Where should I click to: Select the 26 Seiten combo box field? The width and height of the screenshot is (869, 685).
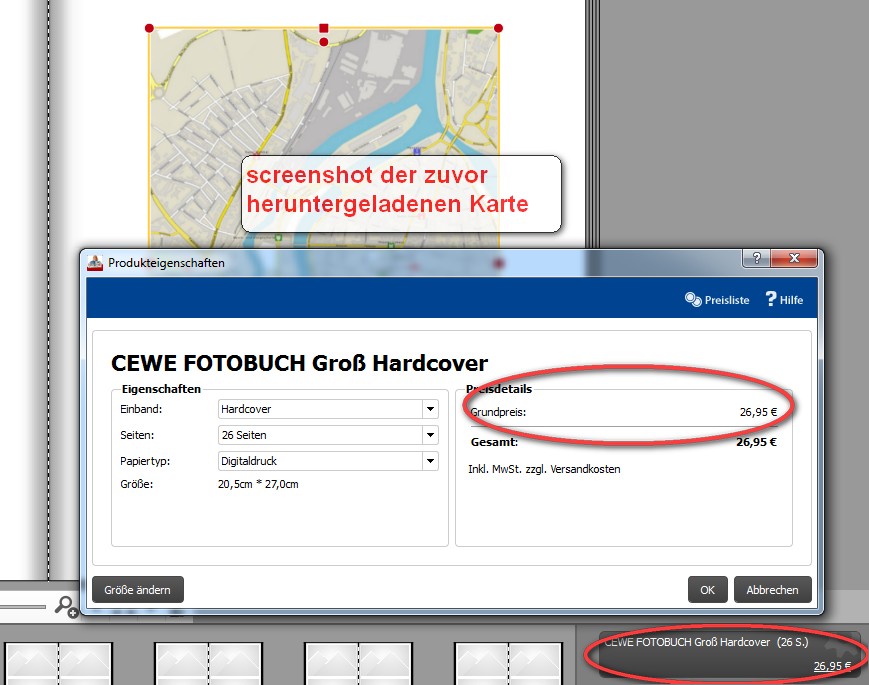(328, 435)
